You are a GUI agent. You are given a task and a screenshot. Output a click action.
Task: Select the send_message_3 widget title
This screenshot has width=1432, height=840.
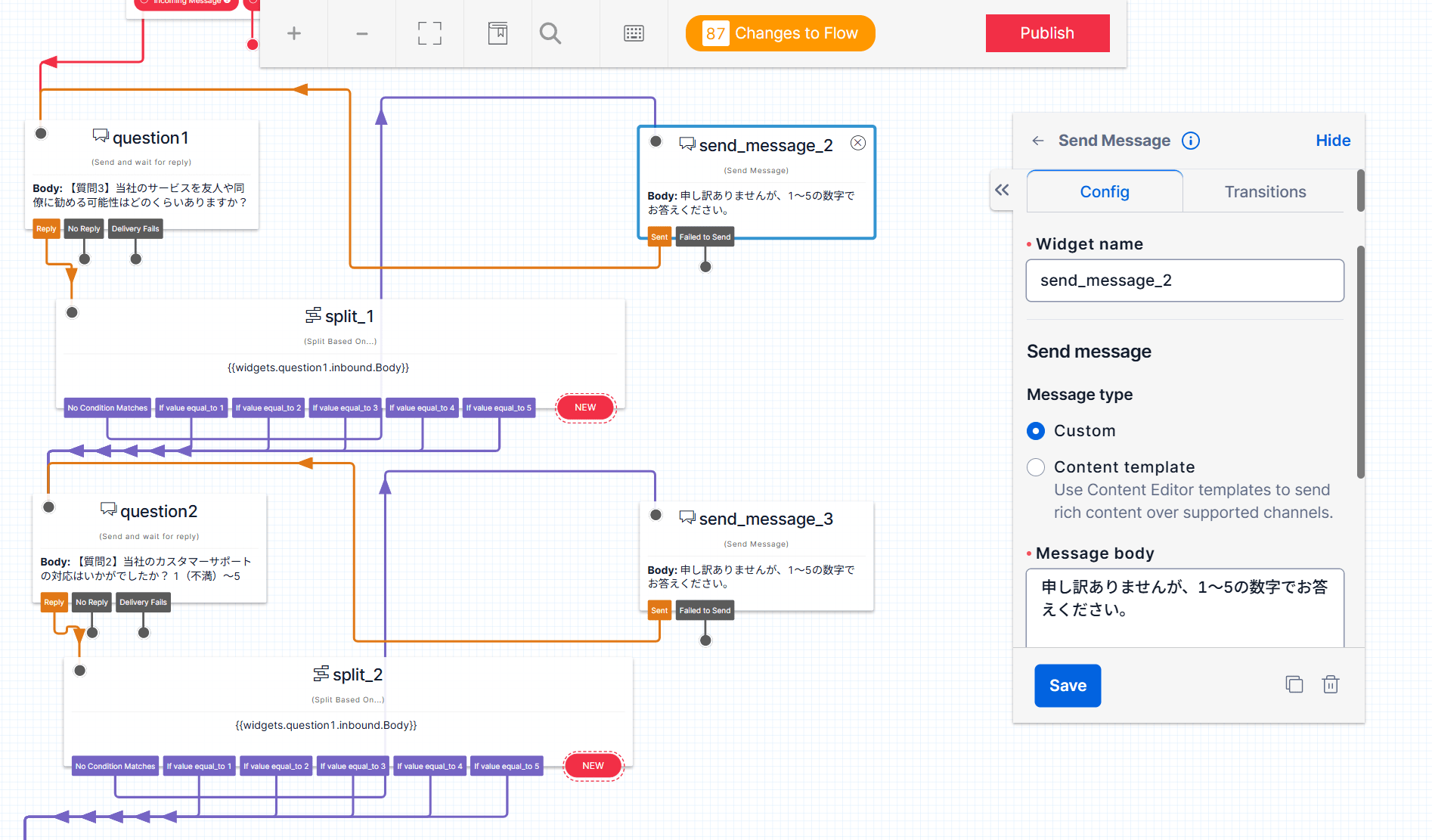pos(766,519)
